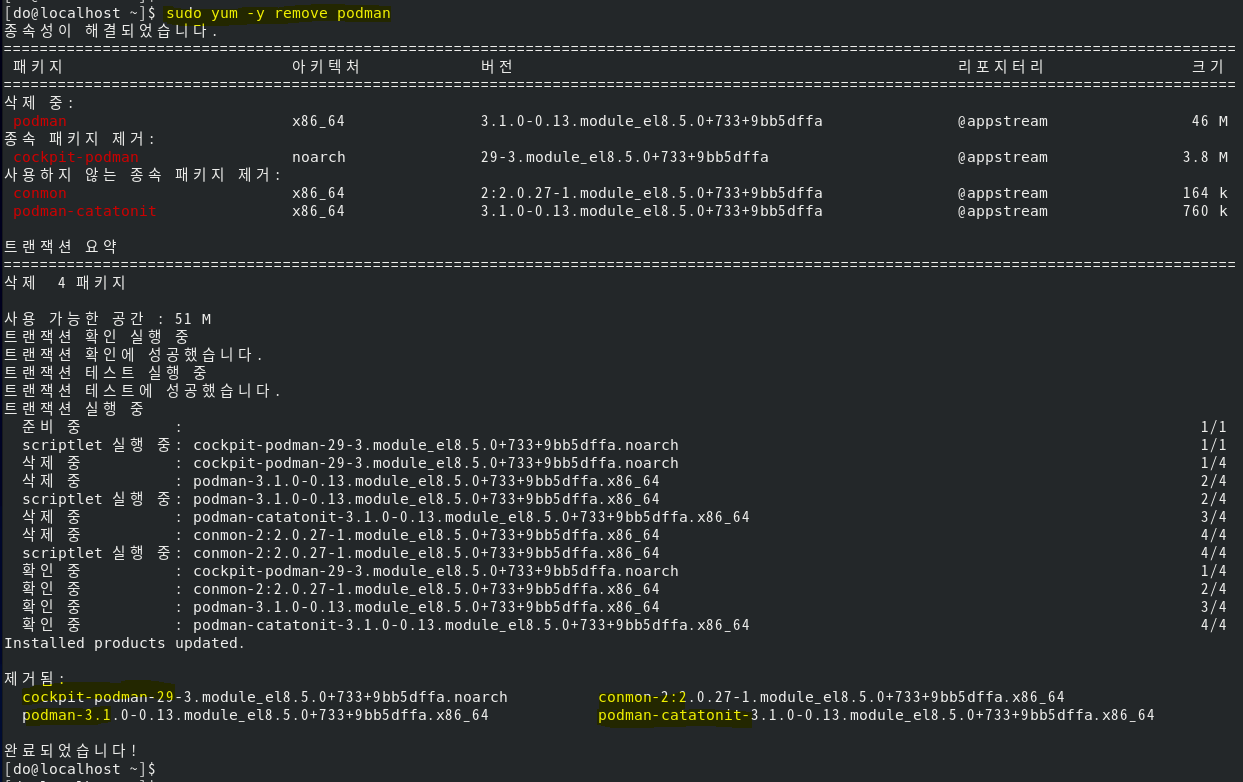Image resolution: width=1243 pixels, height=782 pixels.
Task: Click the '버전' column header
Action: [498, 67]
